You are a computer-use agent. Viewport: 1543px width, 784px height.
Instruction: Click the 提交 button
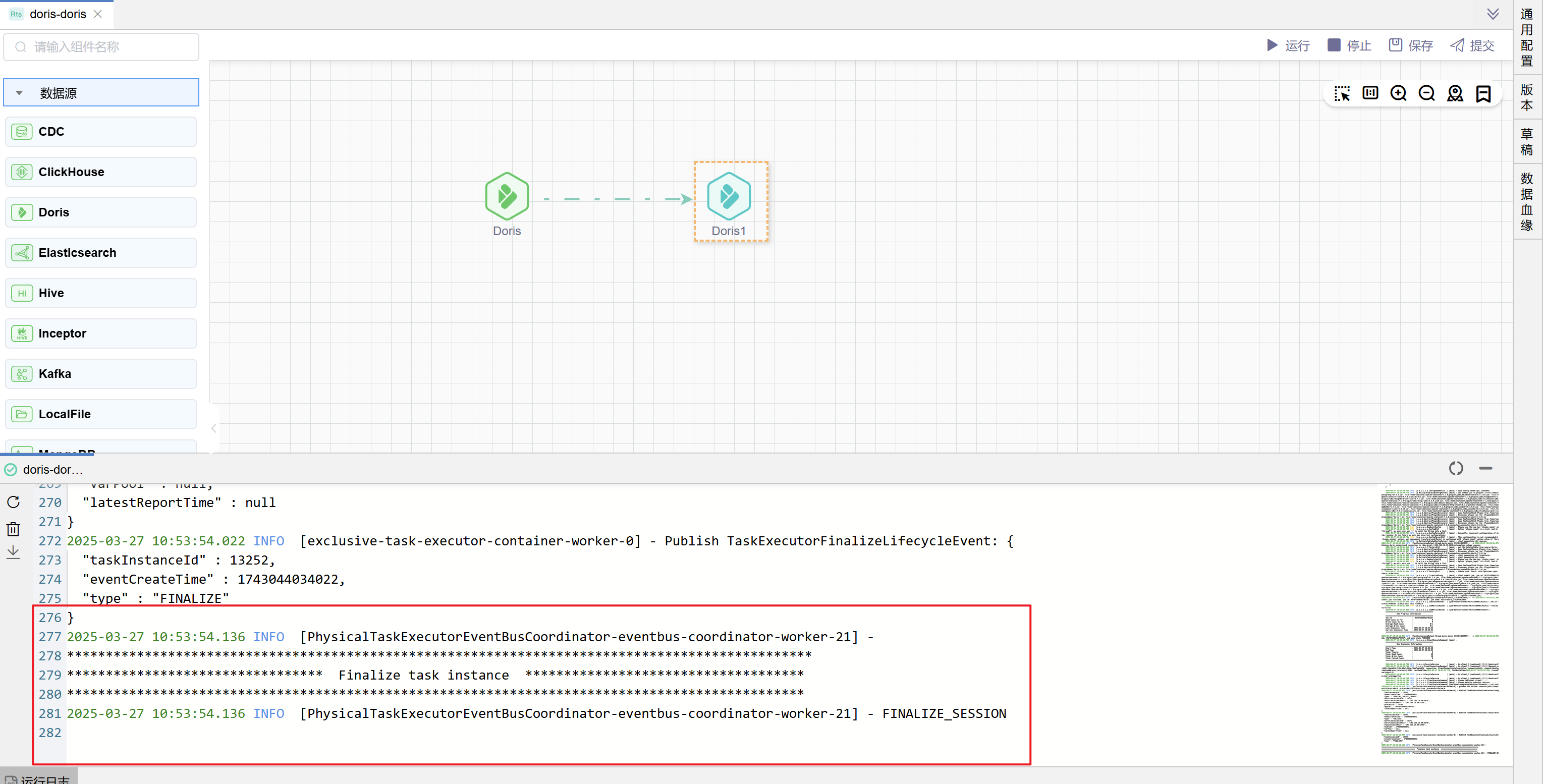[1472, 45]
